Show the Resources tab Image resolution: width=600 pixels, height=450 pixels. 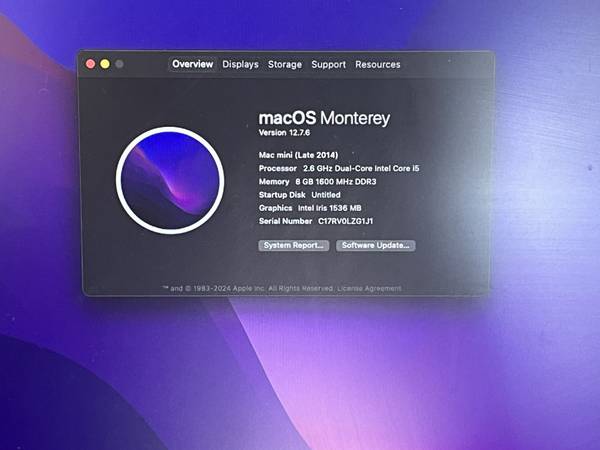pos(377,64)
